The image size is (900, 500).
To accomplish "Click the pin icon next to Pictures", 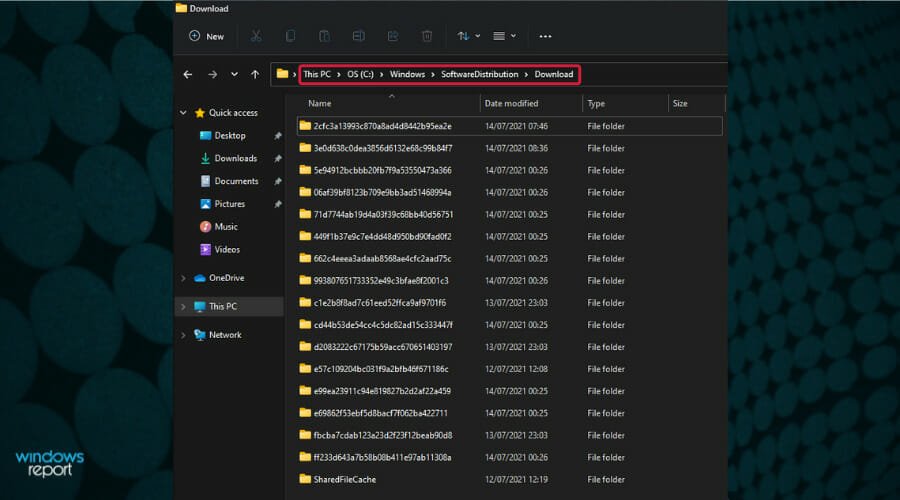I will click(278, 204).
